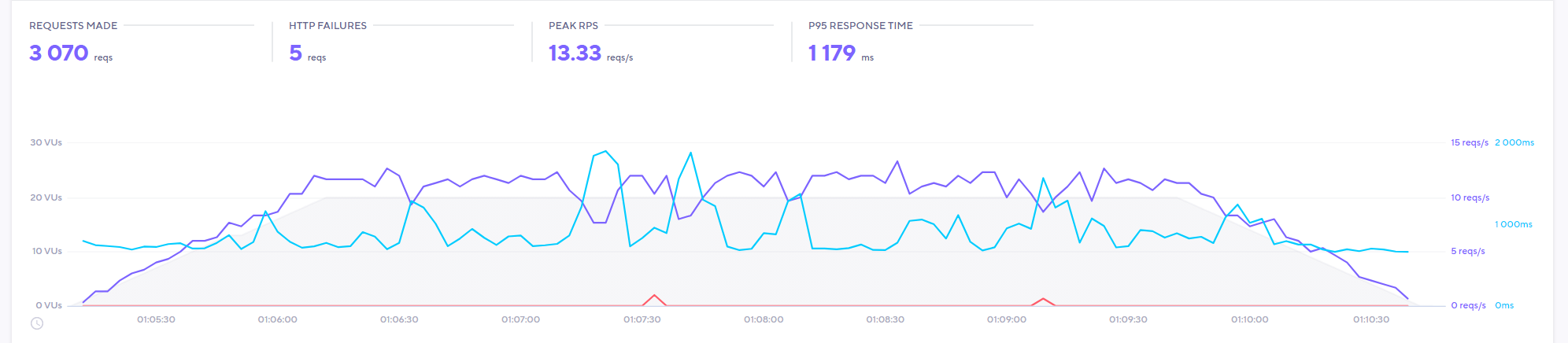1568x343 pixels.
Task: Click the 0 reqs/s axis label
Action: pos(1468,305)
